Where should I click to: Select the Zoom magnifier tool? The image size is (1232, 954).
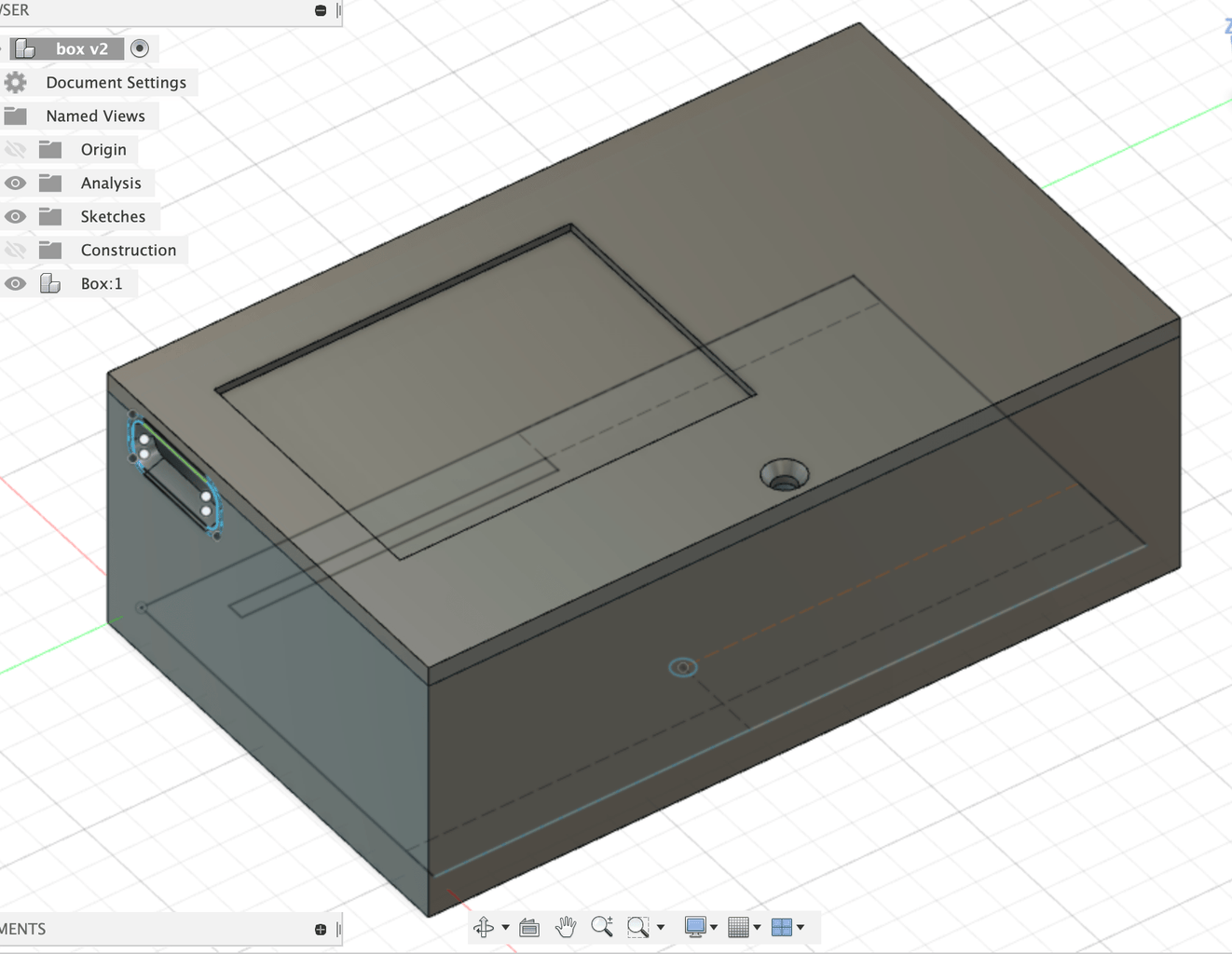tap(602, 927)
